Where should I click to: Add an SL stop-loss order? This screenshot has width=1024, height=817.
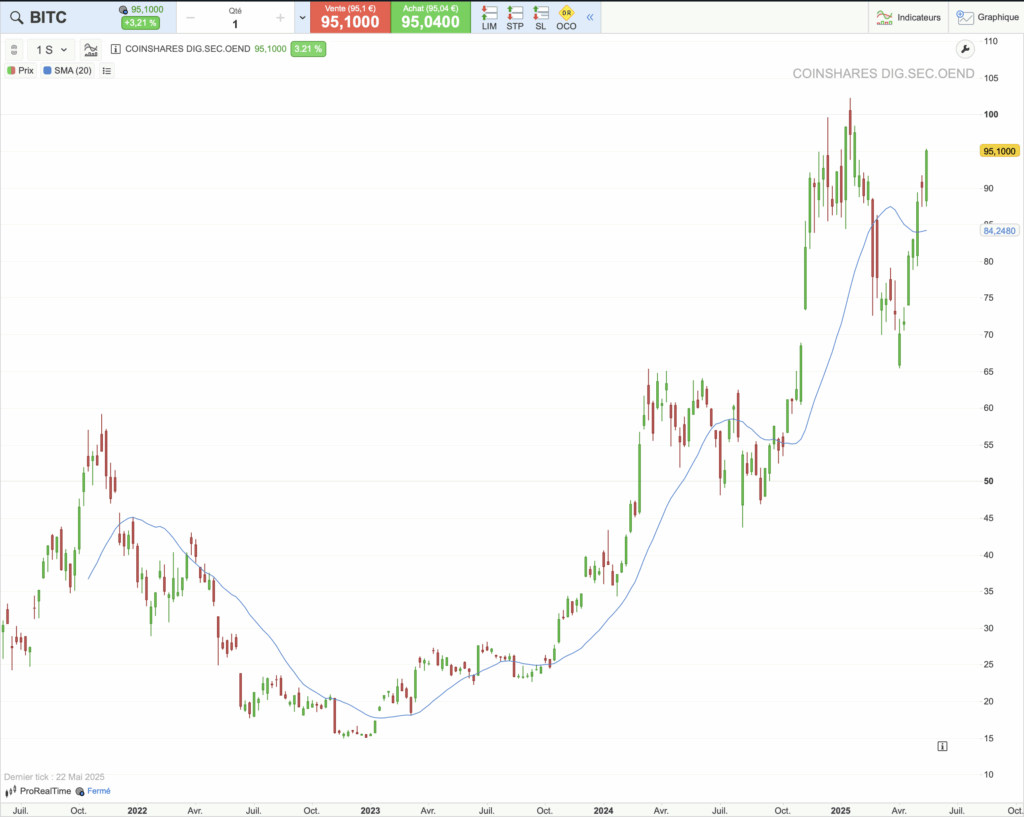point(540,18)
